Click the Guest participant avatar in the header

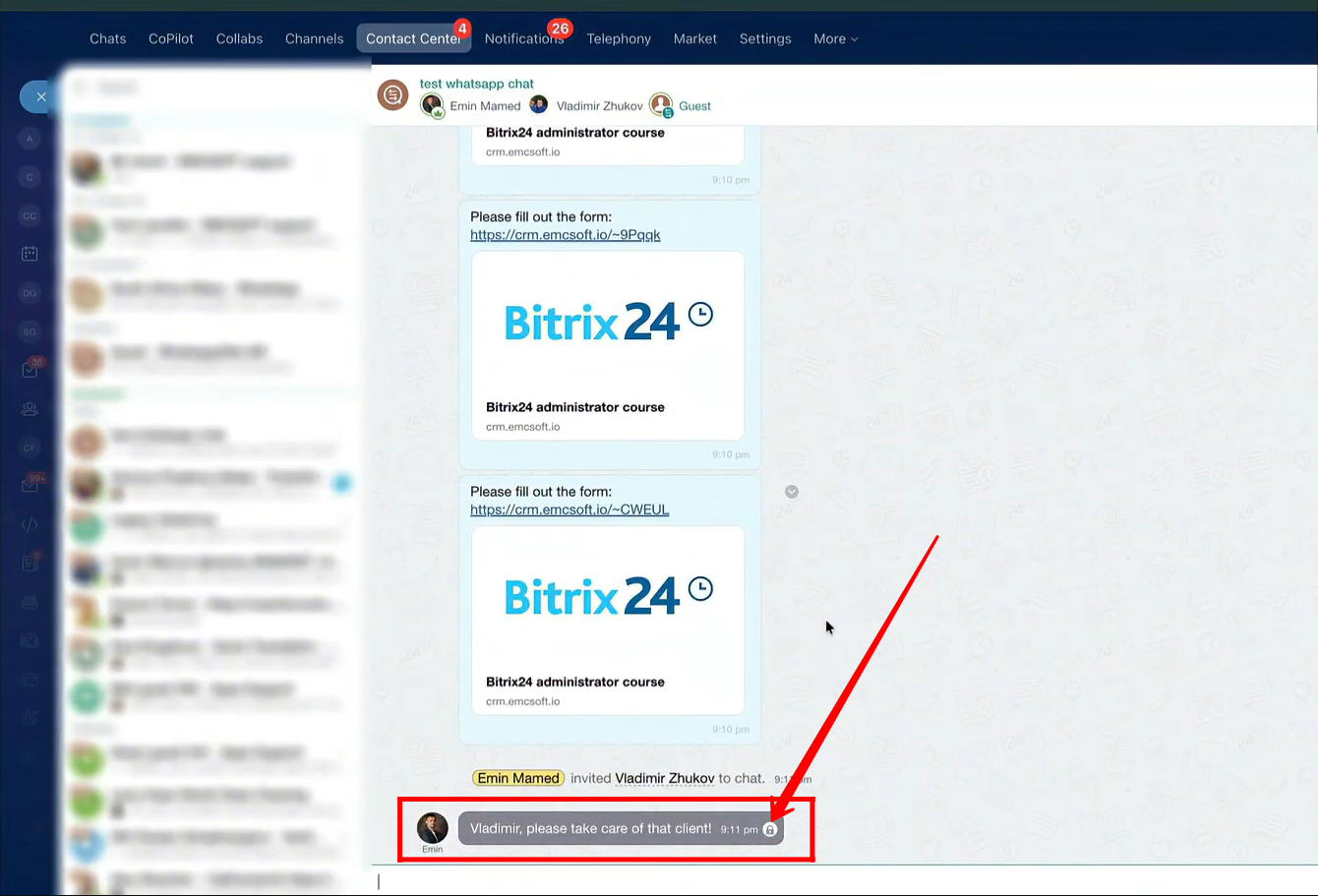coord(661,105)
